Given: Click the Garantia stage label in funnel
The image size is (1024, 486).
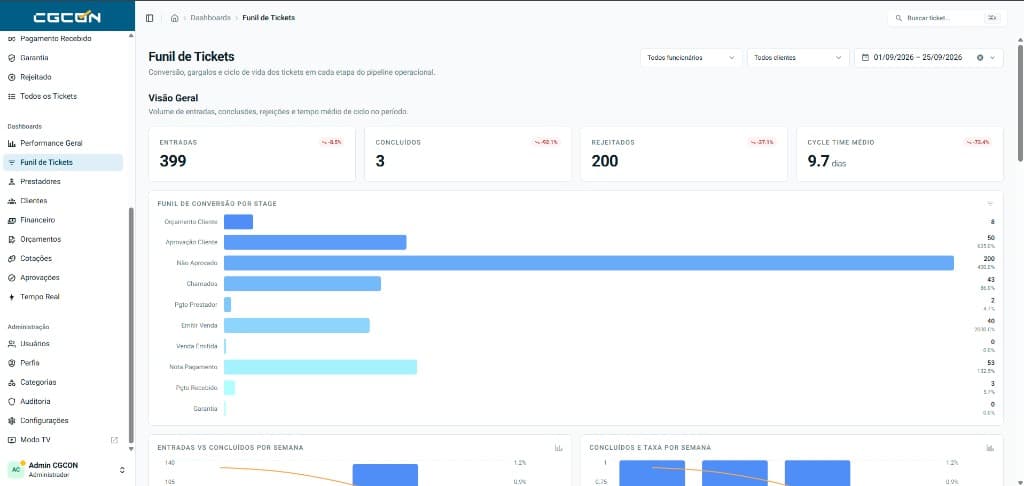Looking at the screenshot, I should (206, 408).
